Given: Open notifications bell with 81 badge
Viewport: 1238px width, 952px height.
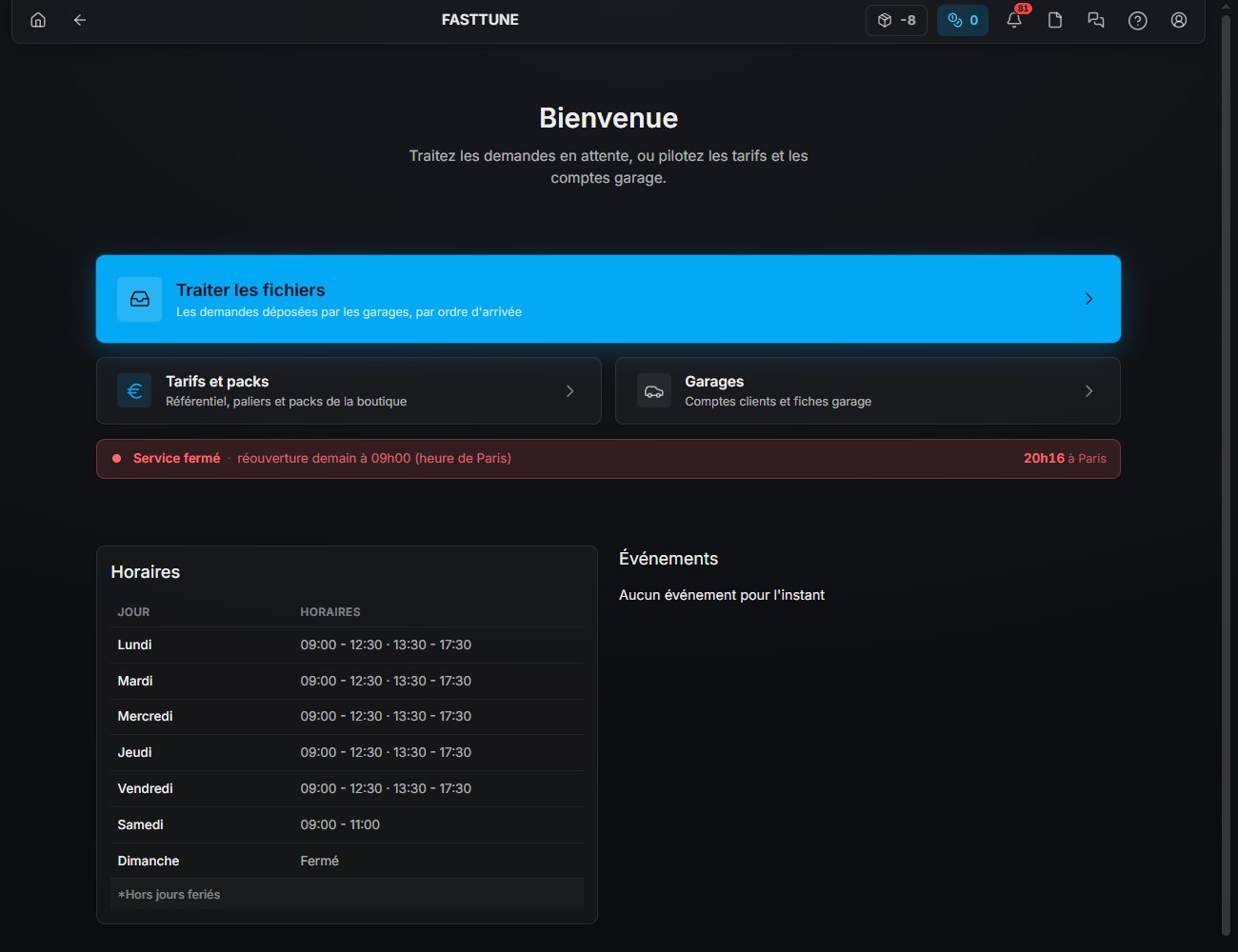Looking at the screenshot, I should (1015, 20).
